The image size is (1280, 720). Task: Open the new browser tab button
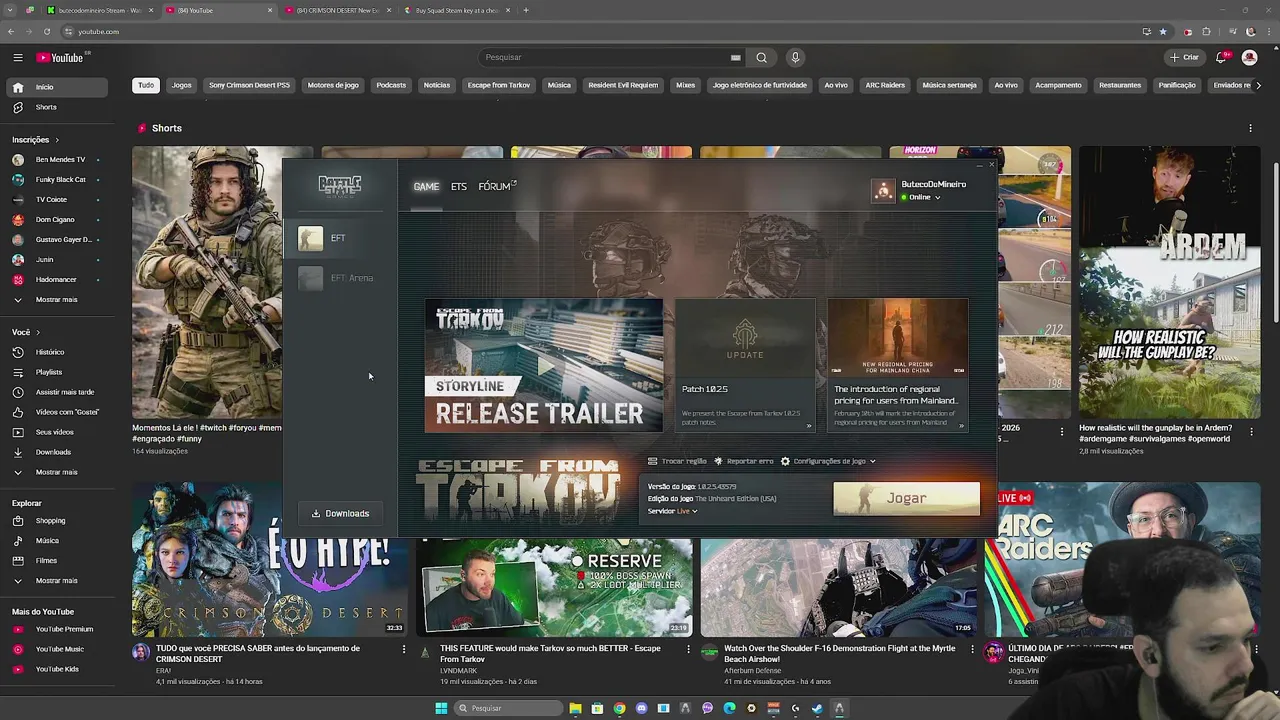click(526, 10)
